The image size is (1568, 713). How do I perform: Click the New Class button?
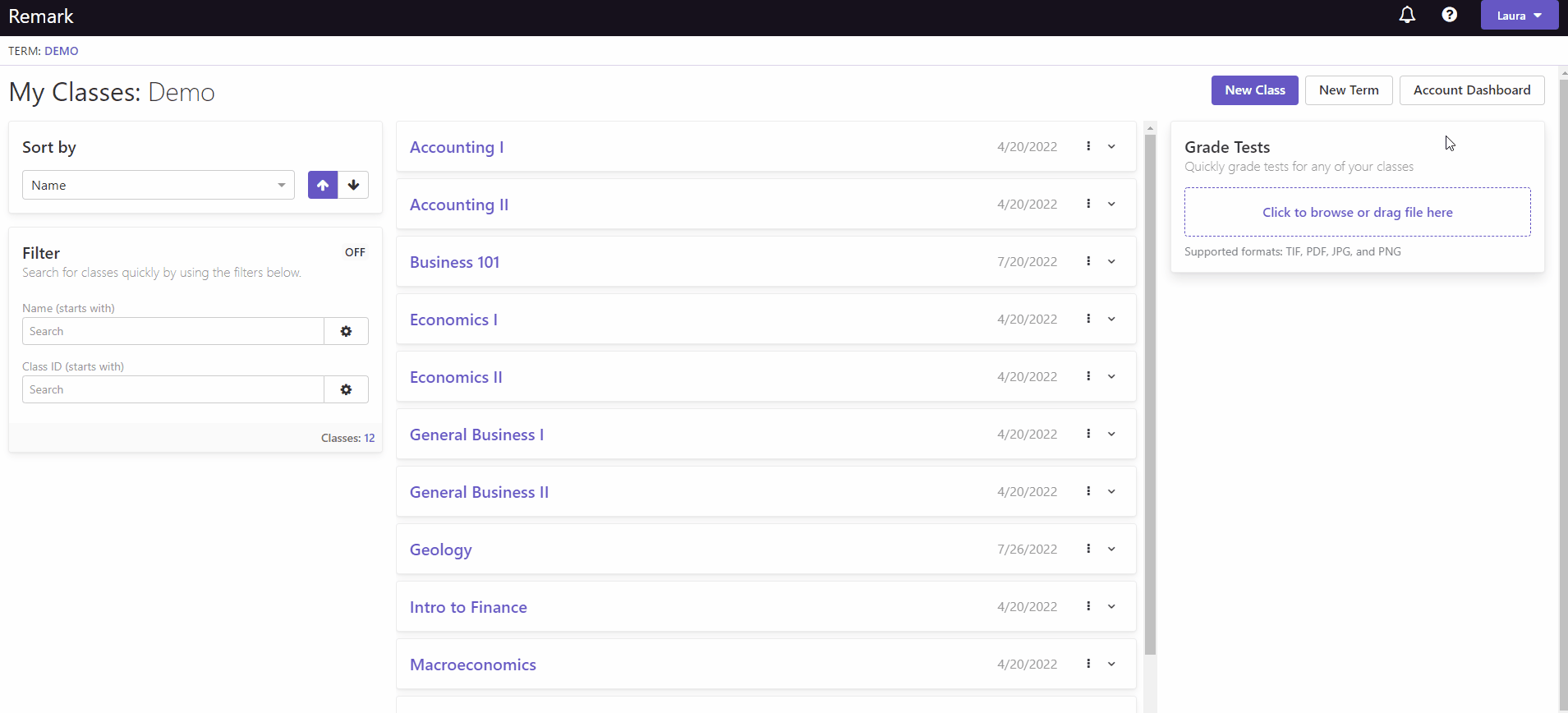click(x=1255, y=90)
